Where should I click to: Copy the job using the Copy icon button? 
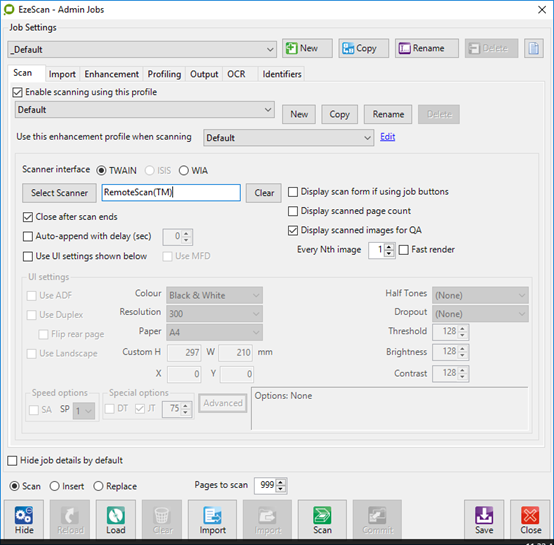[x=364, y=48]
